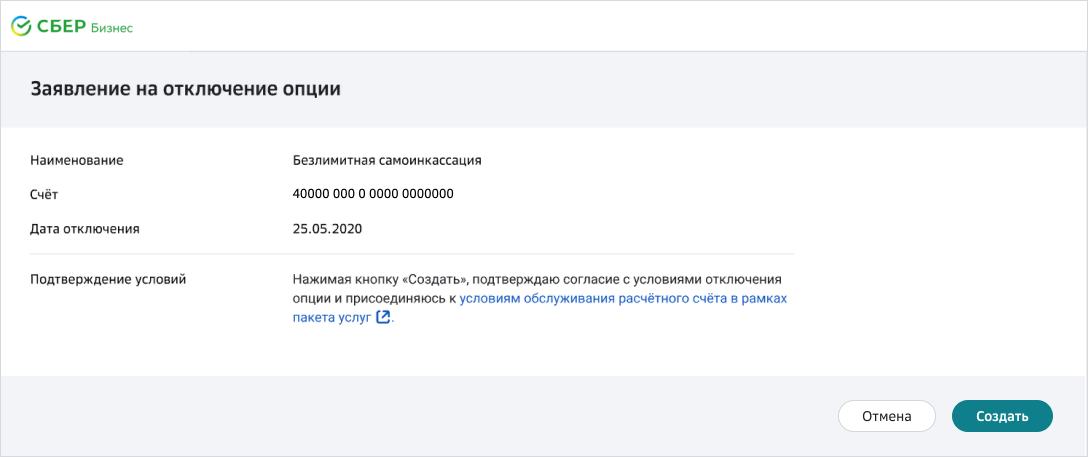Select the Счёт field label

46,194
